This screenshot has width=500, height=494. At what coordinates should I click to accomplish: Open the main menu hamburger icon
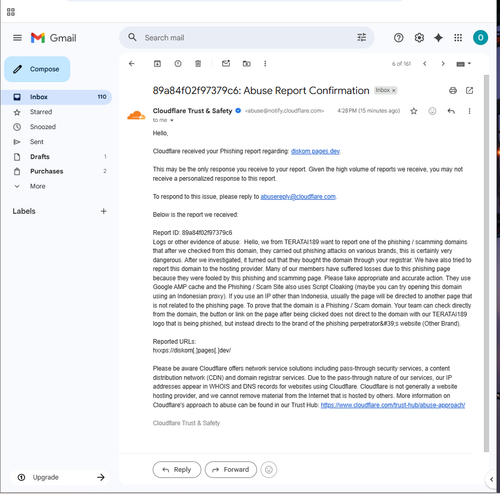click(17, 38)
